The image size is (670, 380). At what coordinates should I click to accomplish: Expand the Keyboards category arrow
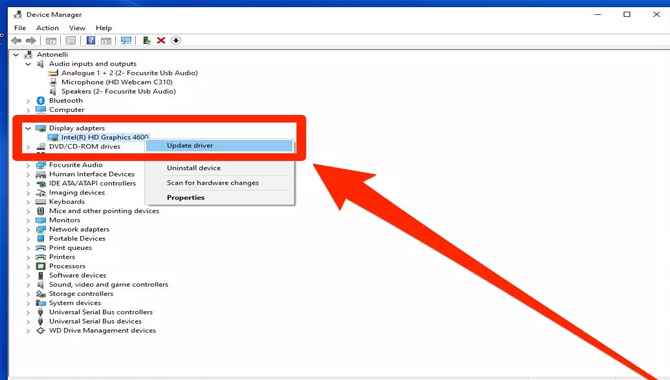click(28, 202)
